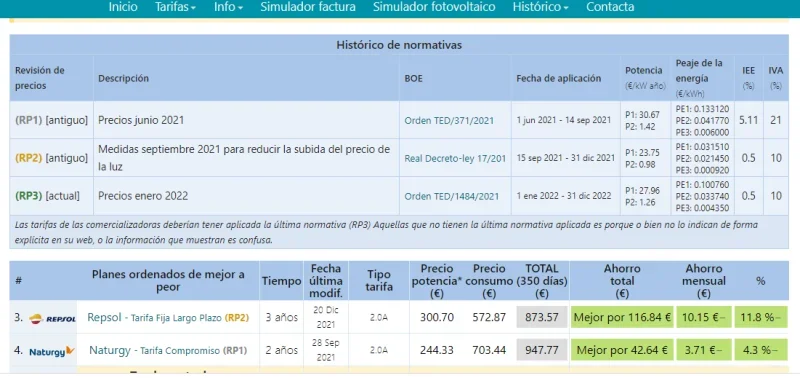The image size is (800, 378).
Task: Click the Naturgy total 947.77
Action: tap(542, 350)
